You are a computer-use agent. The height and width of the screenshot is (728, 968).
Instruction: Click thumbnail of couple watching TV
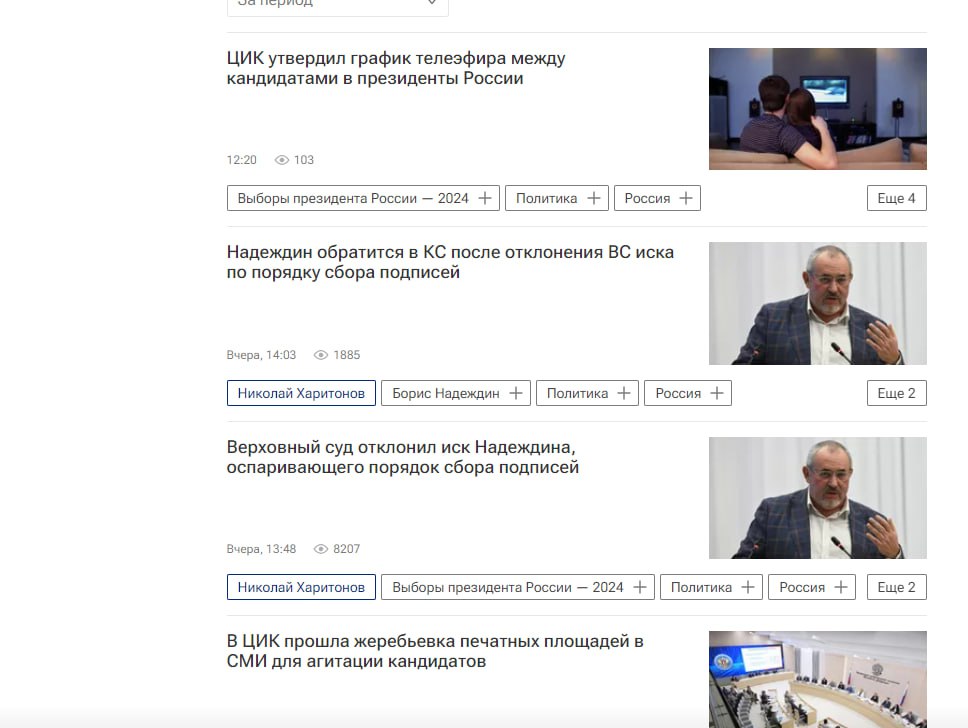click(817, 109)
